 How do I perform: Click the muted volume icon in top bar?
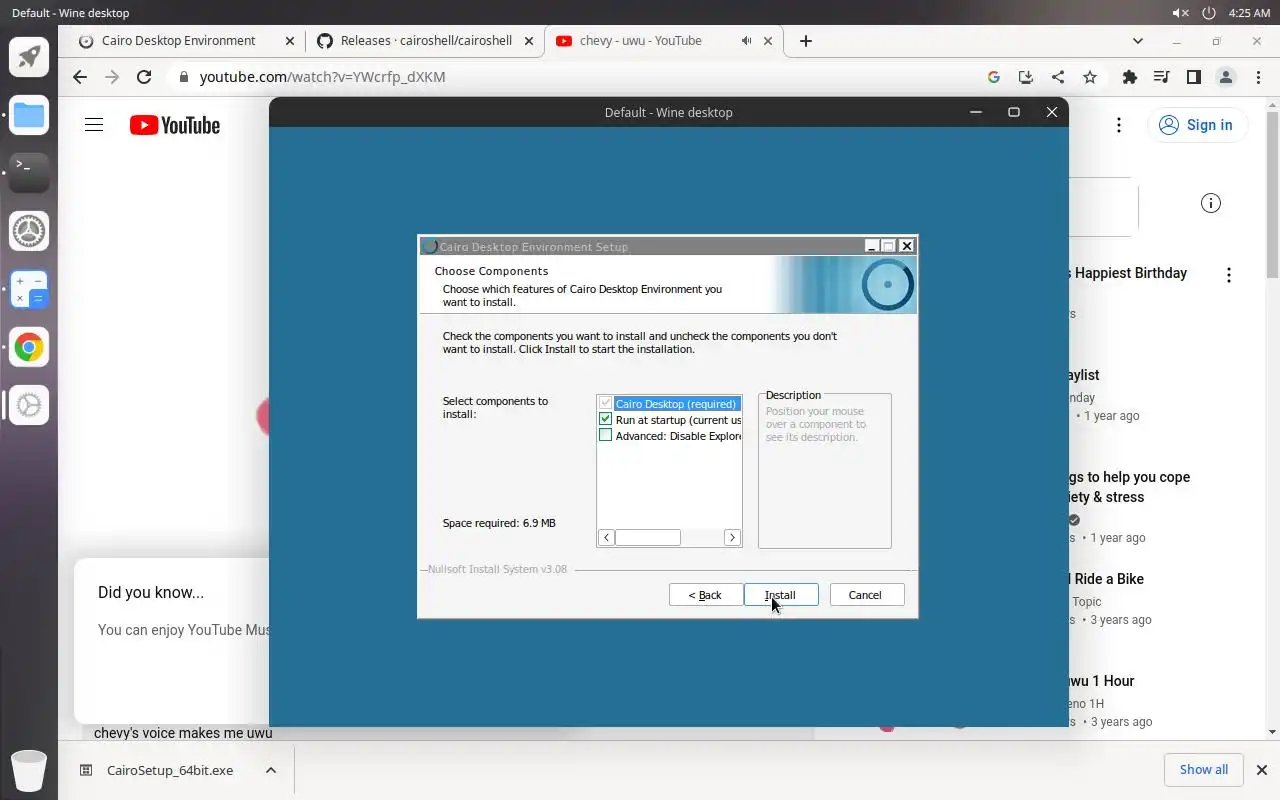pos(1181,13)
